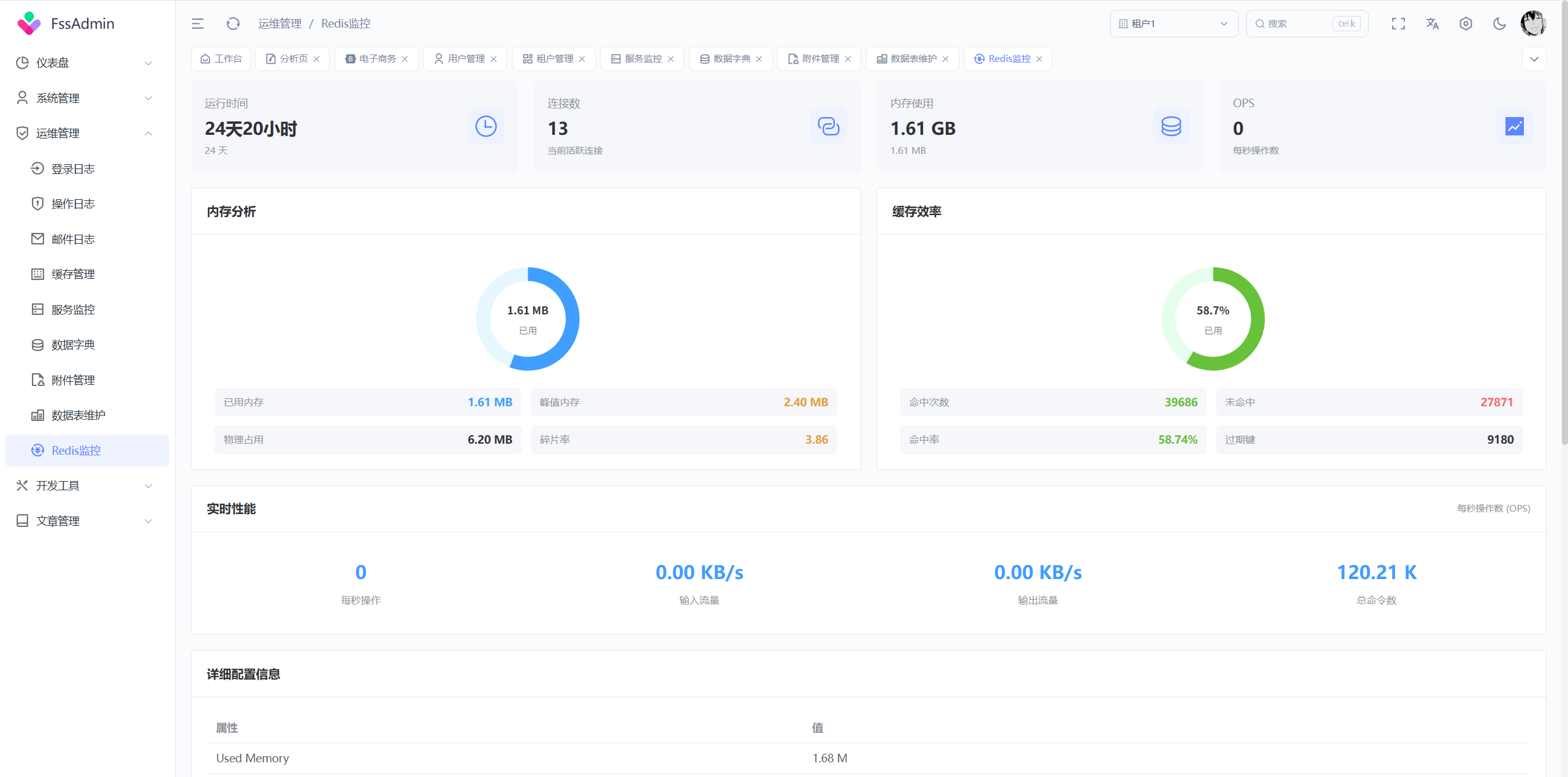
Task: Open the language translation icon
Action: pyautogui.click(x=1432, y=24)
